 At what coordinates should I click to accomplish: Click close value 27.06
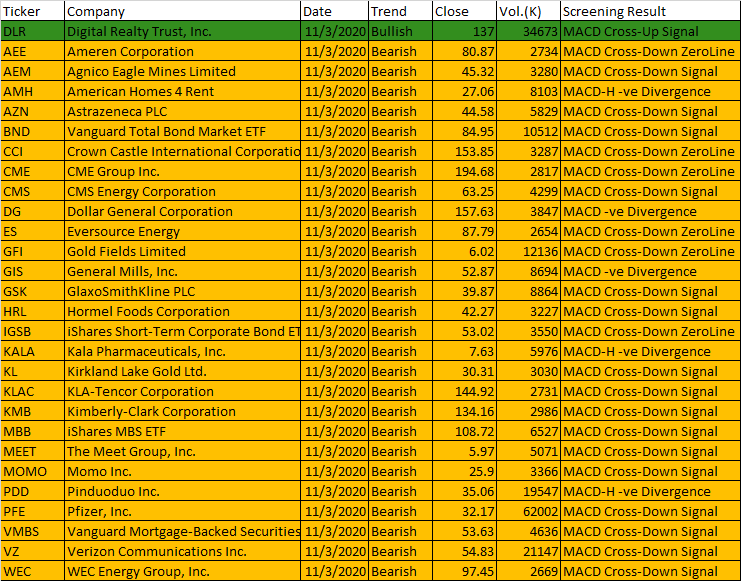tap(465, 91)
